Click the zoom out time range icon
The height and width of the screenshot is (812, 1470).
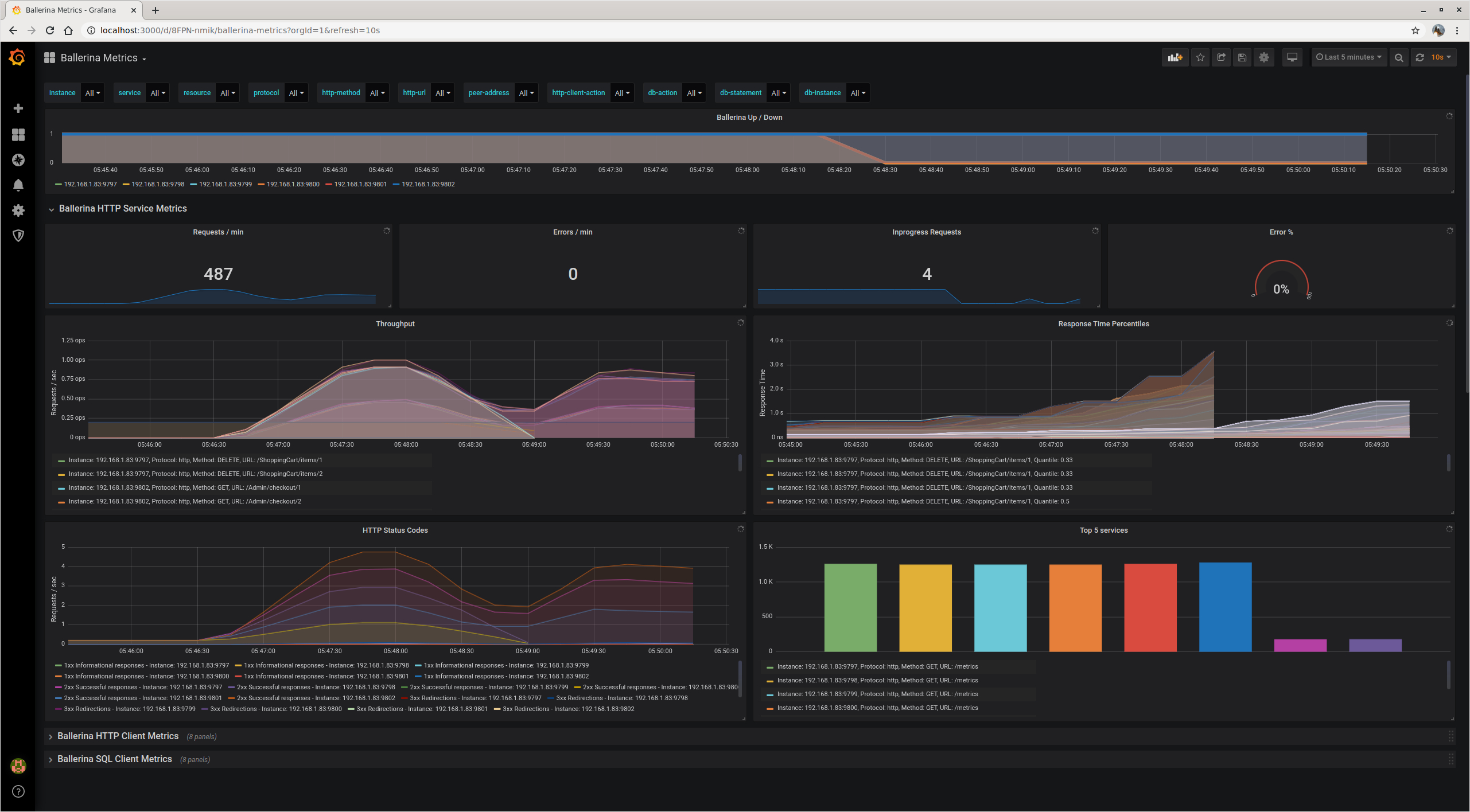(1398, 57)
